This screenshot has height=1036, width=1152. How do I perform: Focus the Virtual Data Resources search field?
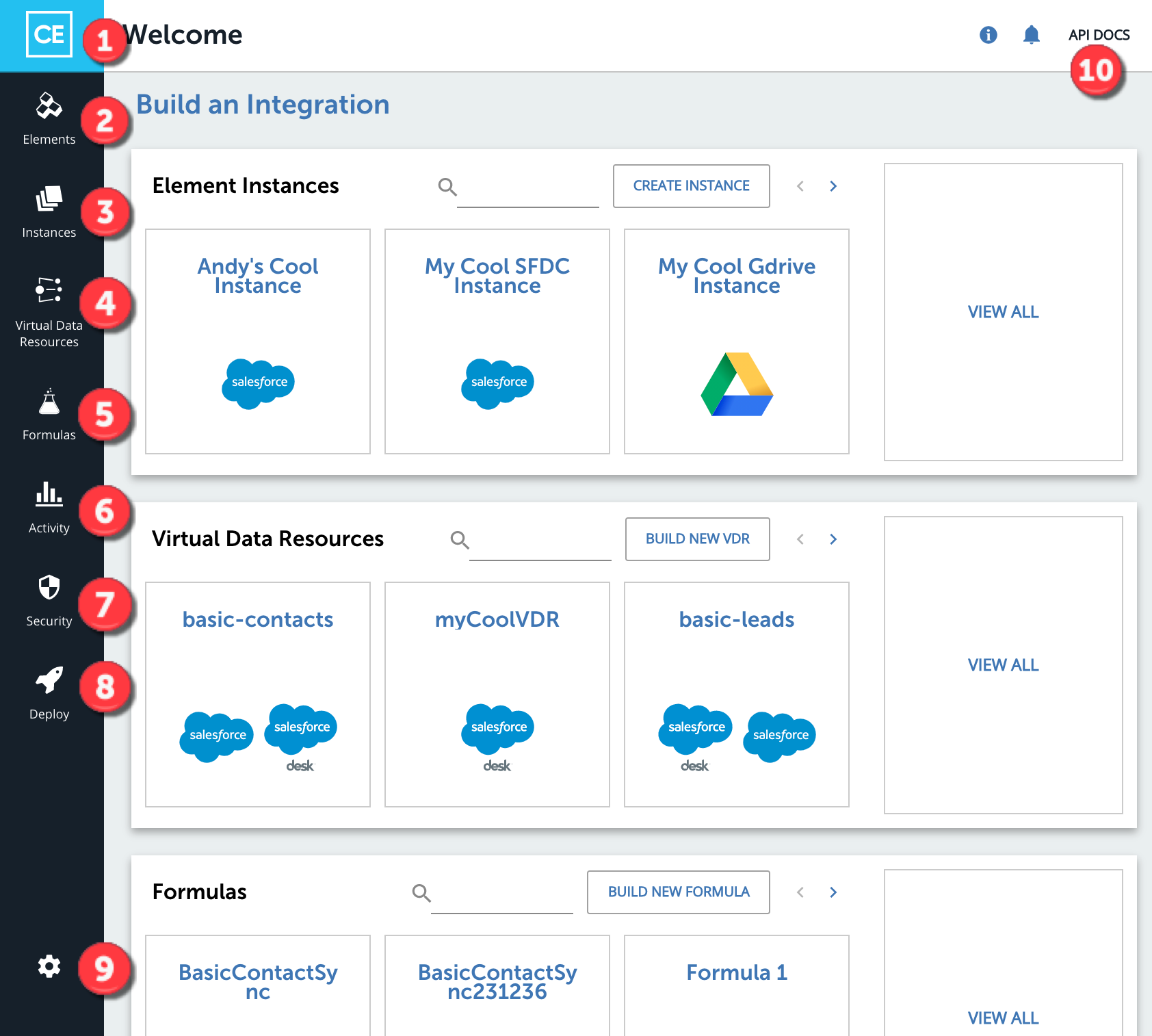coord(540,541)
